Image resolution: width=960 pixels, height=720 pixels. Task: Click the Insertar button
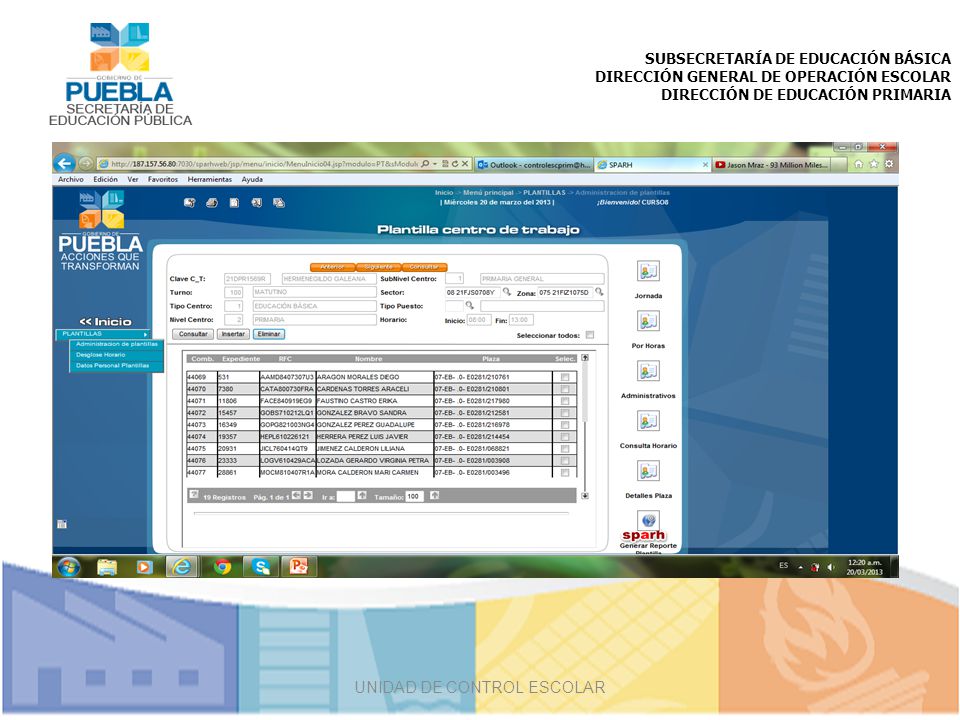coord(233,334)
